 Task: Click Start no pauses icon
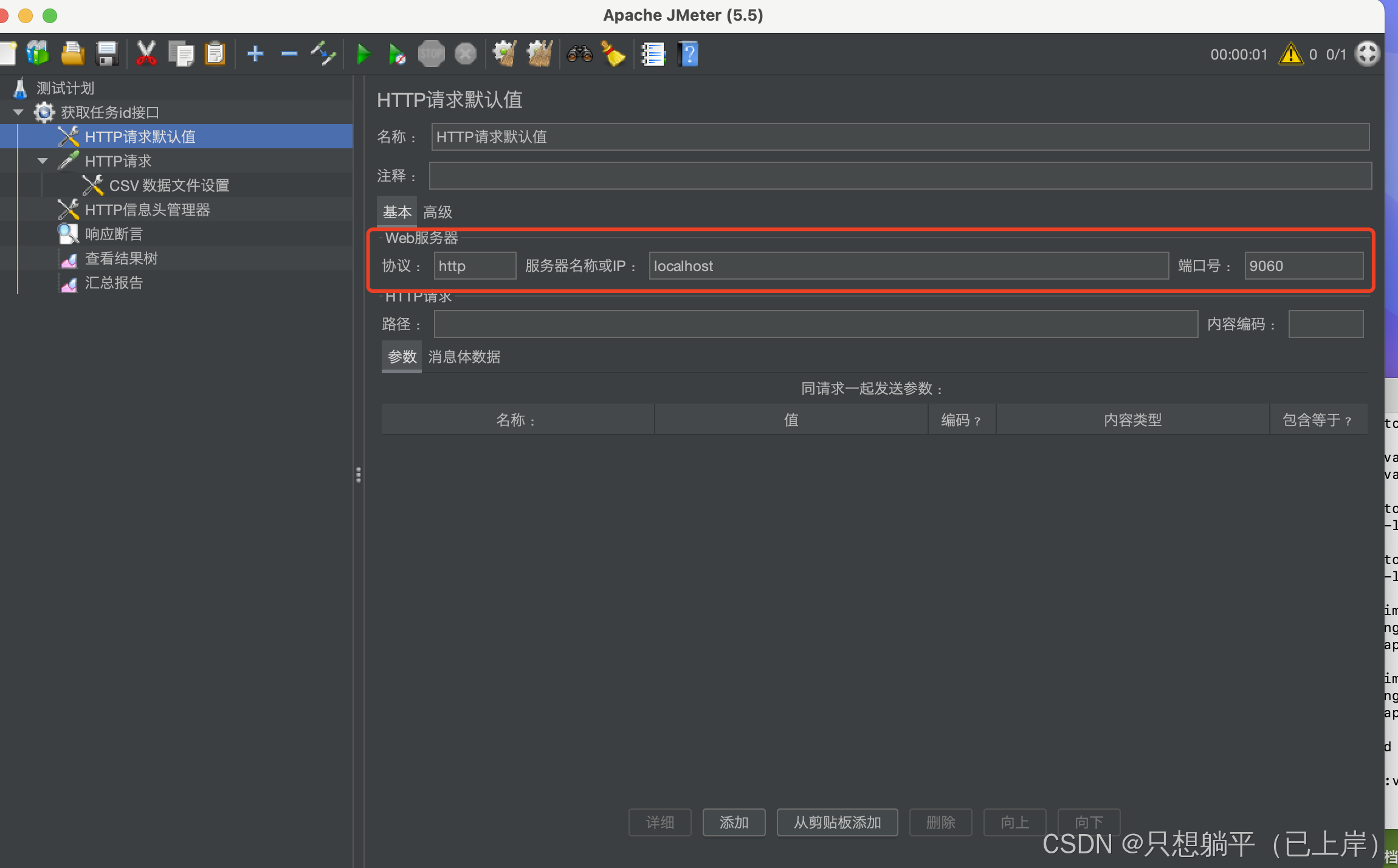[396, 54]
